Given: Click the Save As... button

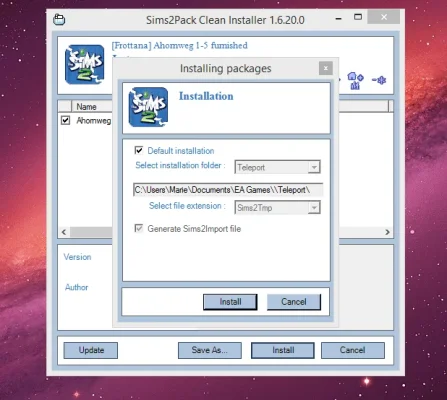Looking at the screenshot, I should tap(210, 350).
